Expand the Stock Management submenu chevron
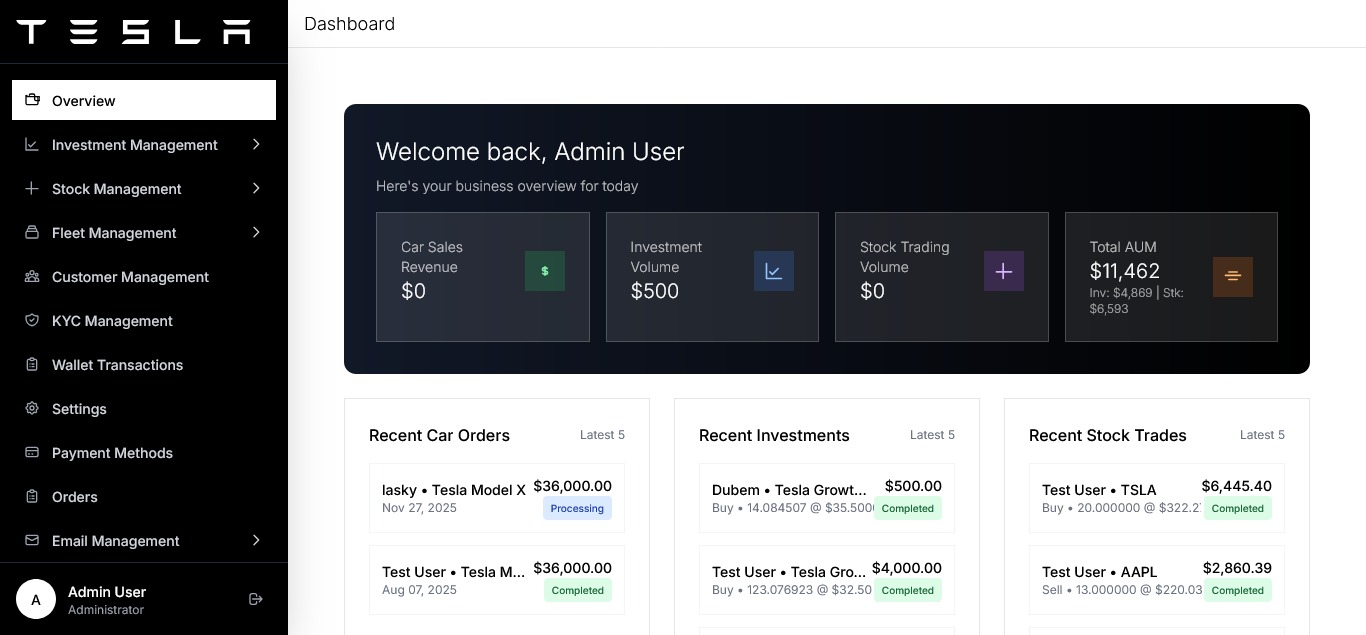1366x635 pixels. [256, 188]
